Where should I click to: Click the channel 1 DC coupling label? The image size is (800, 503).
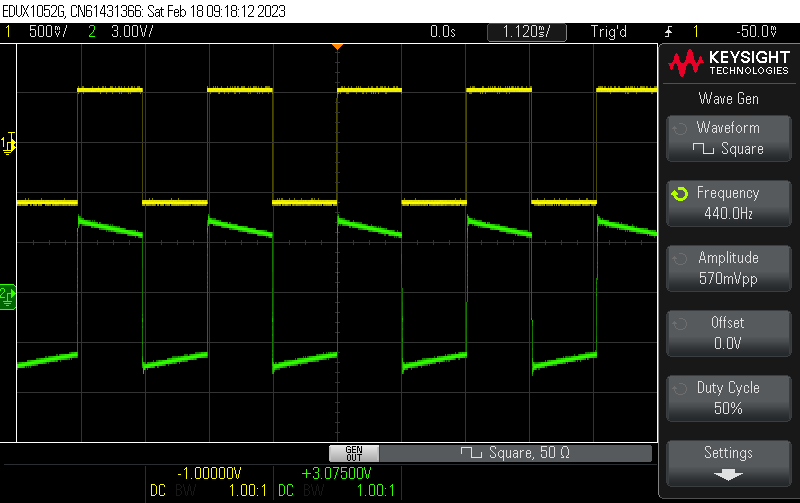tap(158, 491)
